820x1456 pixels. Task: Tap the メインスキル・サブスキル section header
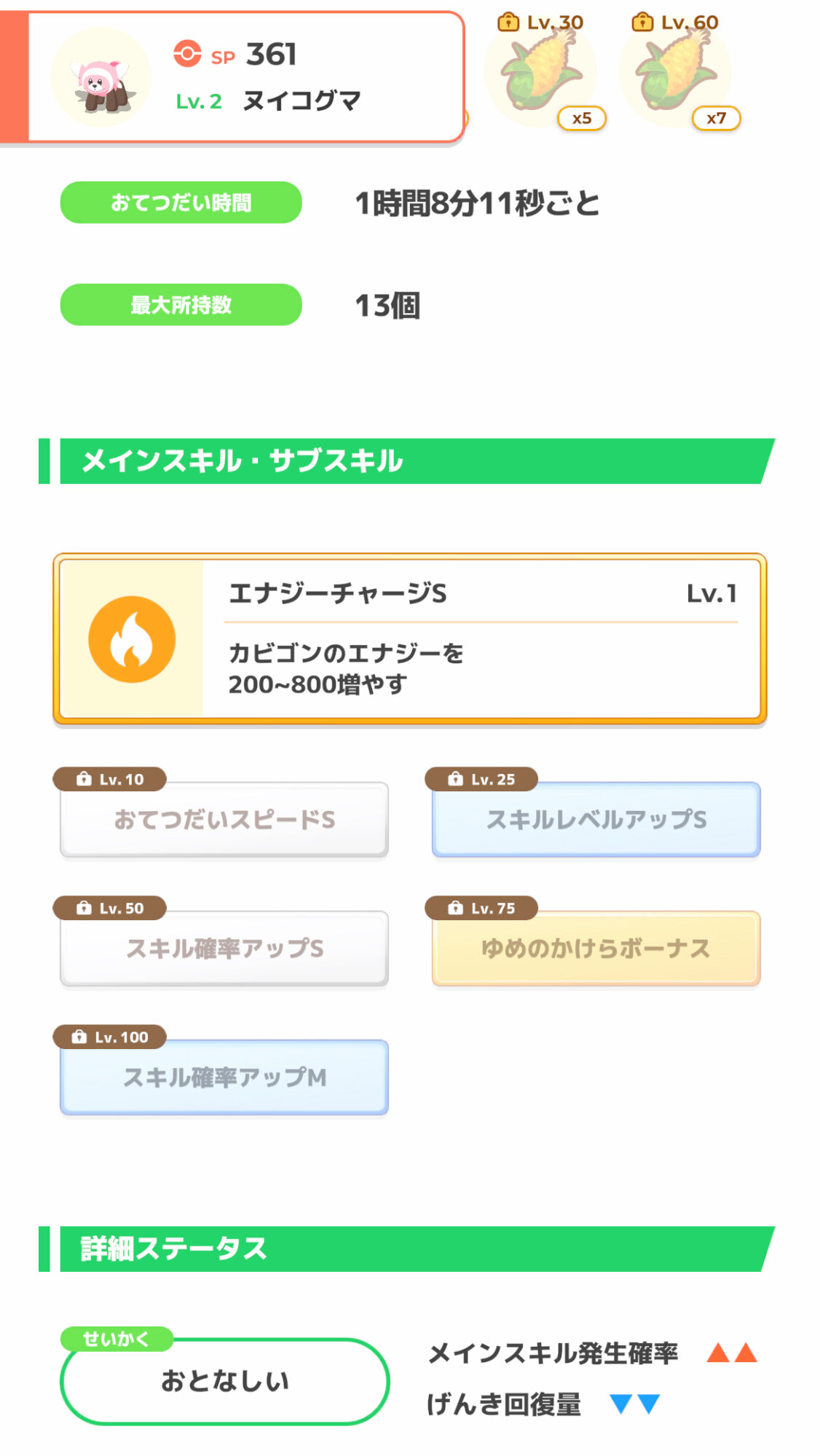click(x=408, y=461)
